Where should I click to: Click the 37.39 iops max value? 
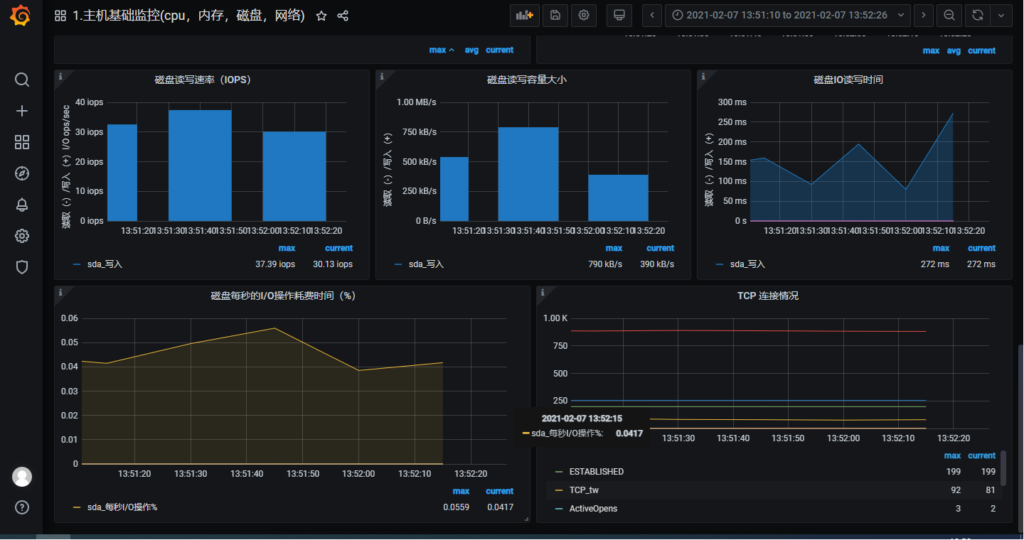tap(275, 264)
